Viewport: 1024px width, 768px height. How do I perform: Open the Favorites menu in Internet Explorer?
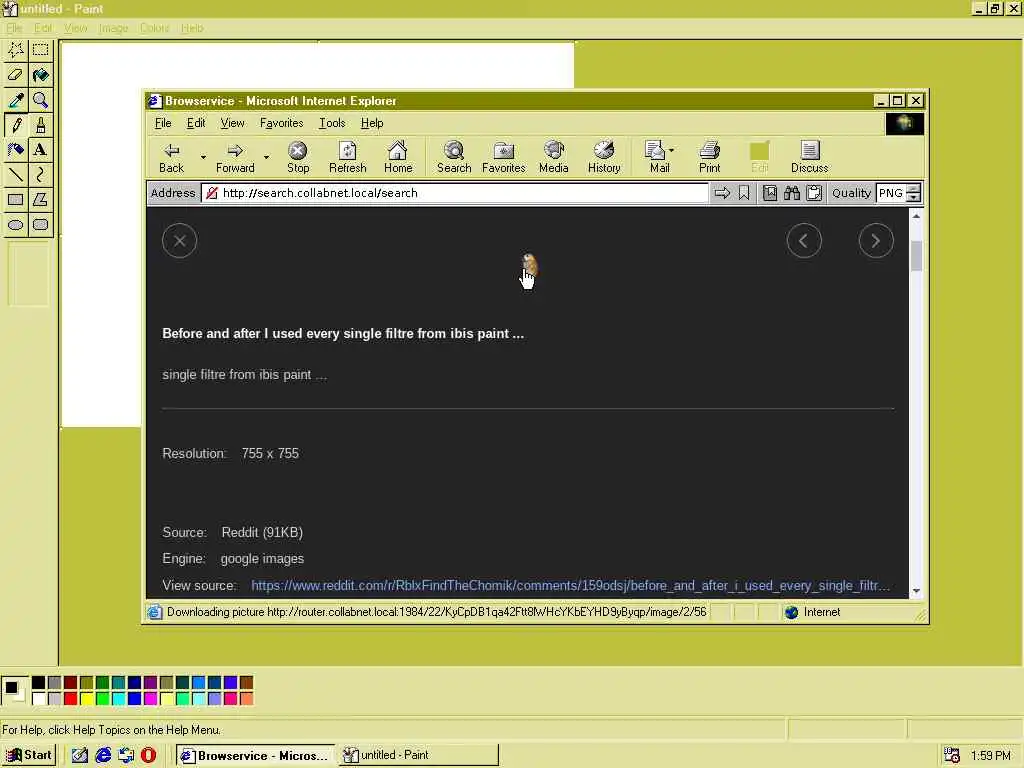pos(281,123)
